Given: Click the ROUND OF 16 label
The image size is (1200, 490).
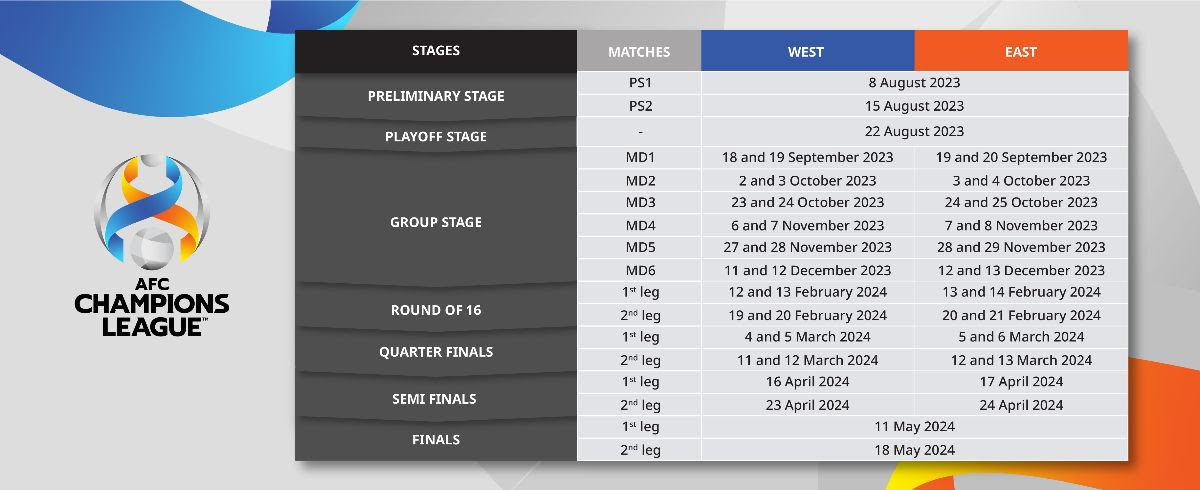Looking at the screenshot, I should [436, 310].
